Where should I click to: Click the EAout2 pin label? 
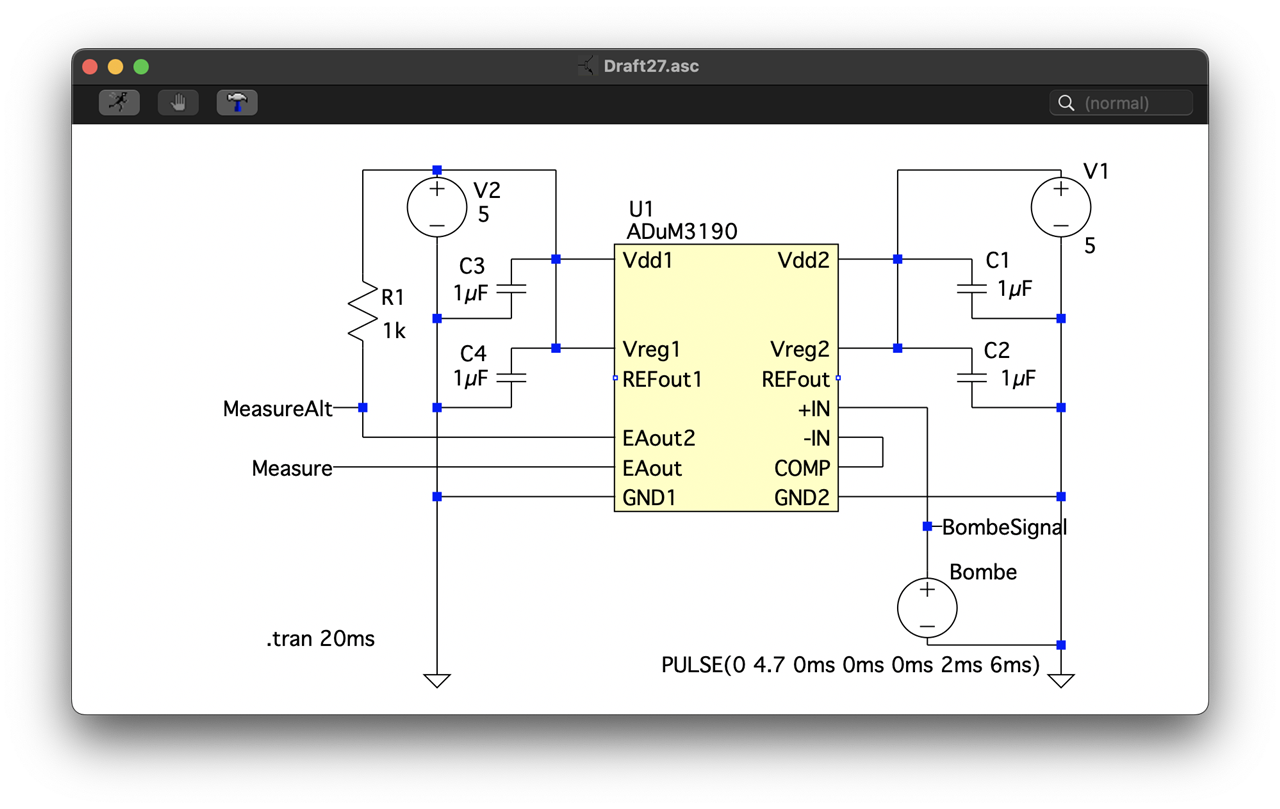(658, 439)
